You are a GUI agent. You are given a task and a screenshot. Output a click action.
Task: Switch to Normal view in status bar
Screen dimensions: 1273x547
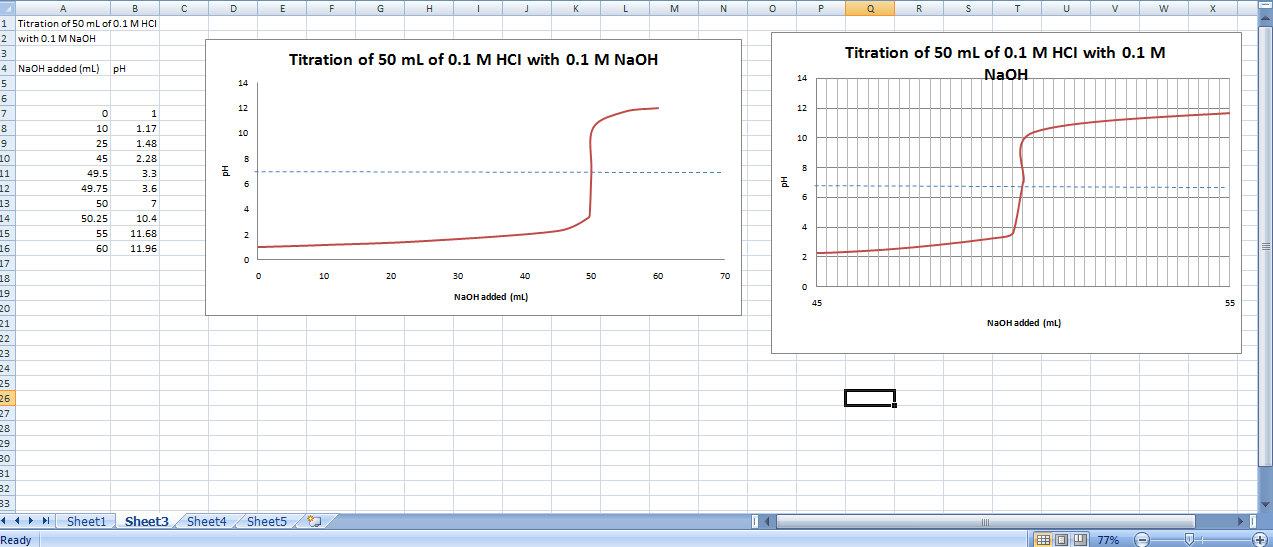(1043, 540)
